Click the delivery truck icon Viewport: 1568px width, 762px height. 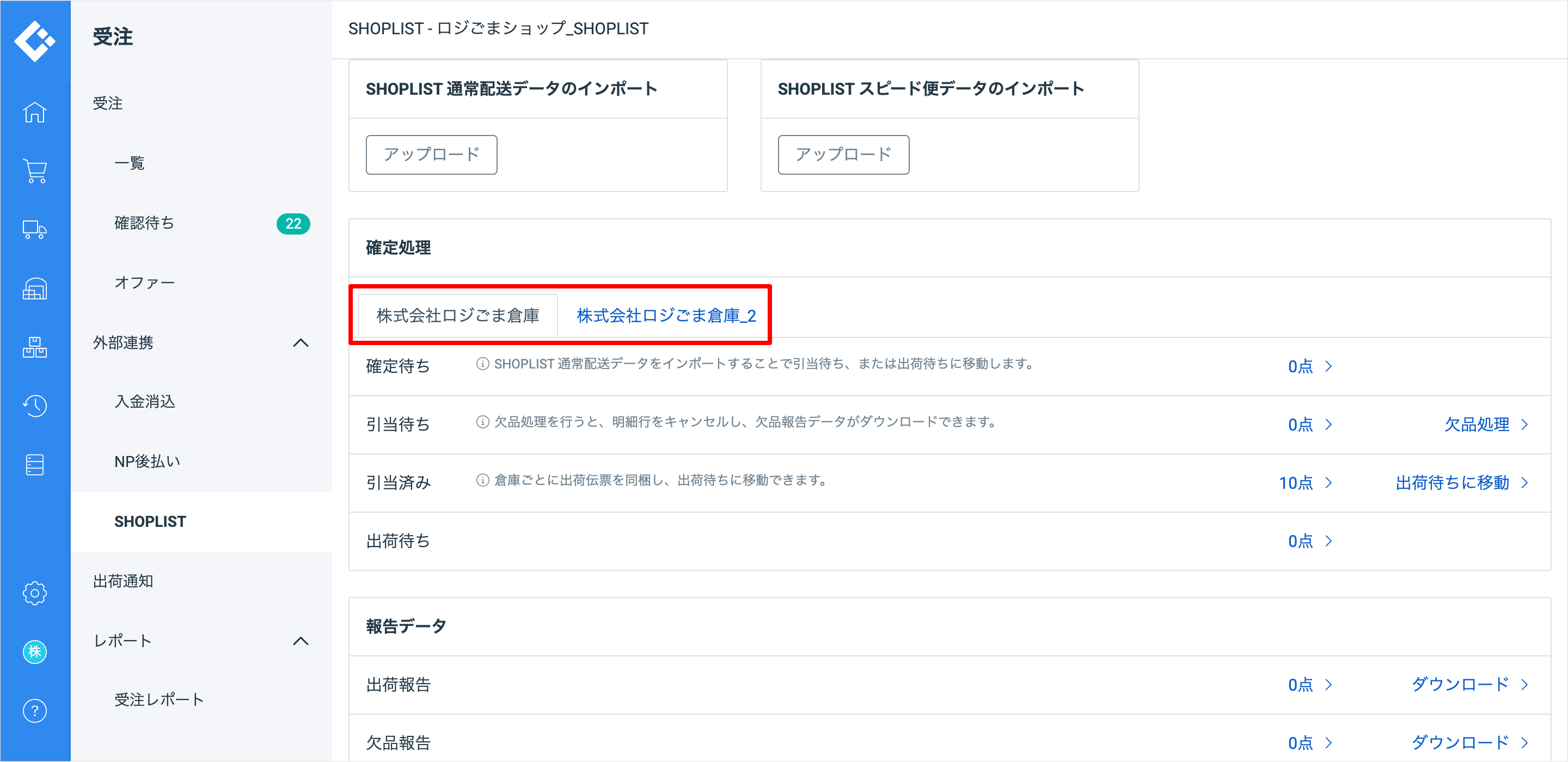(x=35, y=230)
